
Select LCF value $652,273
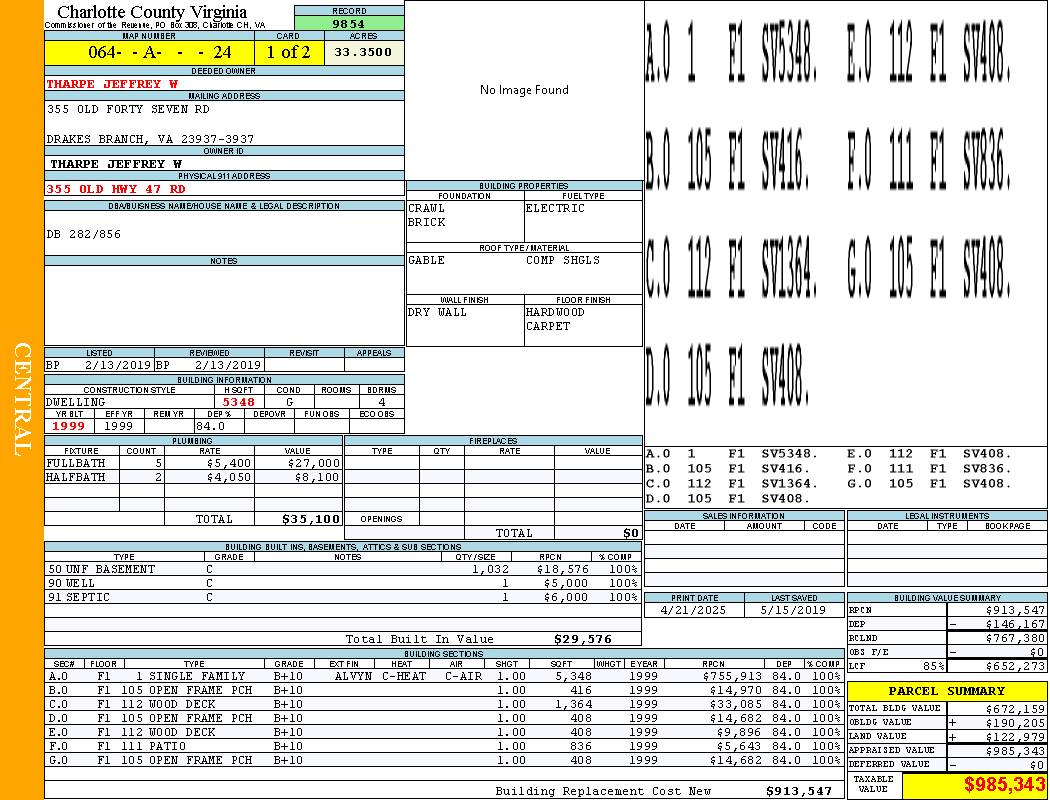pos(1015,666)
